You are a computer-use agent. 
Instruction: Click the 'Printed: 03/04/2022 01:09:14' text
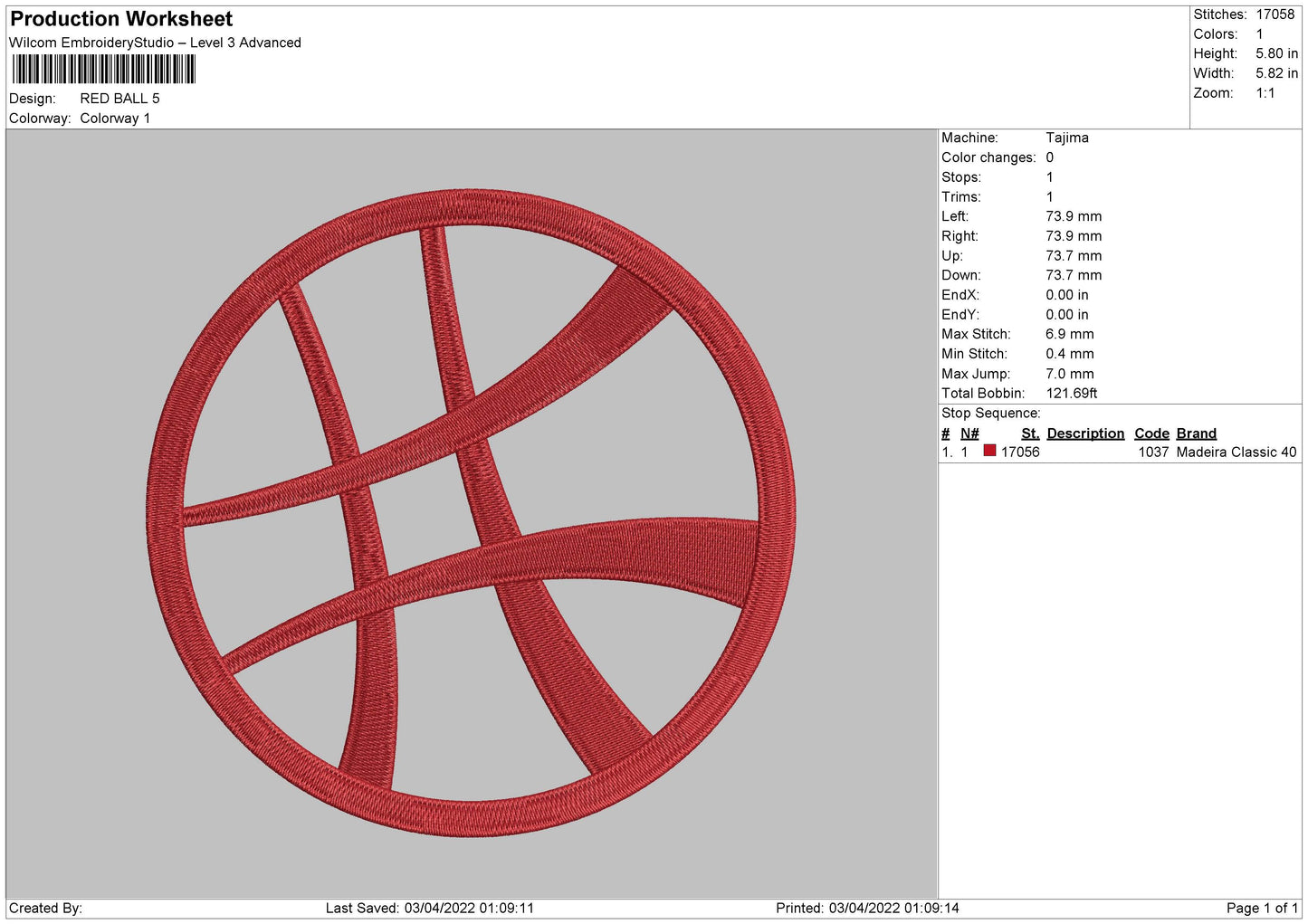867,909
